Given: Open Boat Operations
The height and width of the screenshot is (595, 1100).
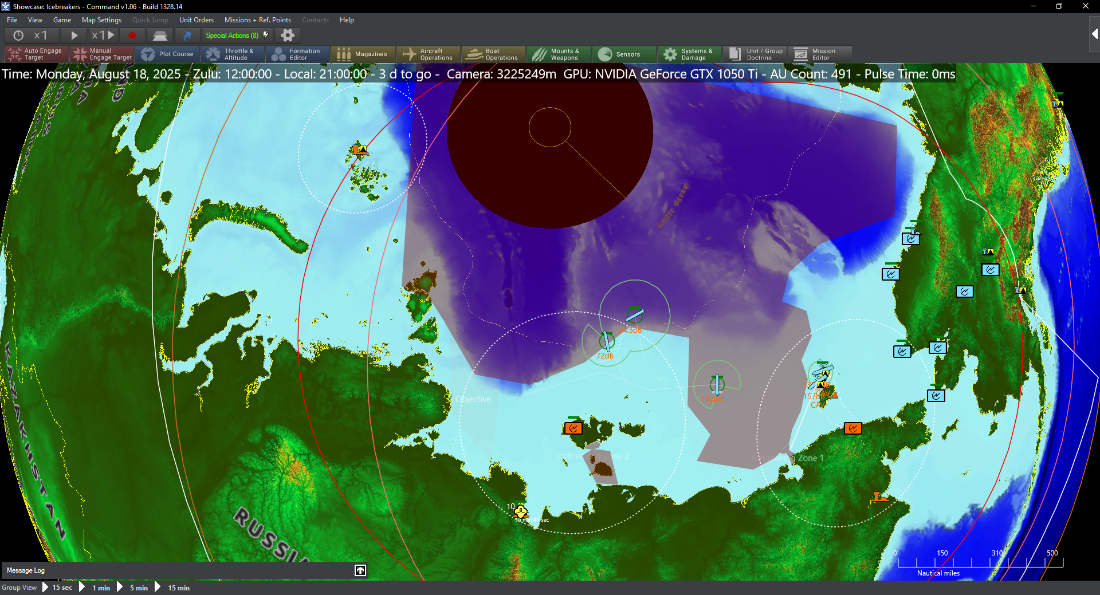Looking at the screenshot, I should [493, 54].
